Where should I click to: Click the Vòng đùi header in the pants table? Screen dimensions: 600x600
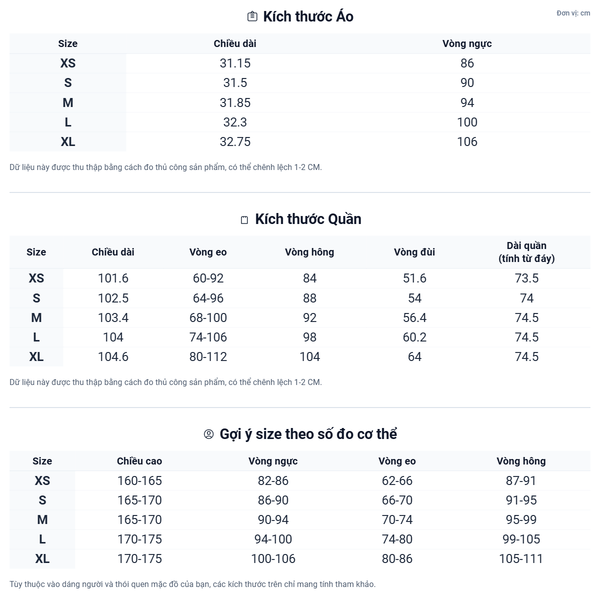pyautogui.click(x=414, y=252)
